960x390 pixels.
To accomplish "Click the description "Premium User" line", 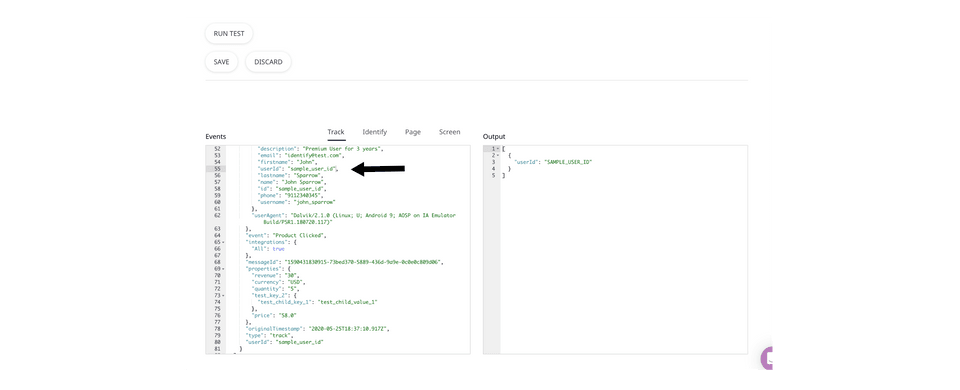I will (x=321, y=149).
